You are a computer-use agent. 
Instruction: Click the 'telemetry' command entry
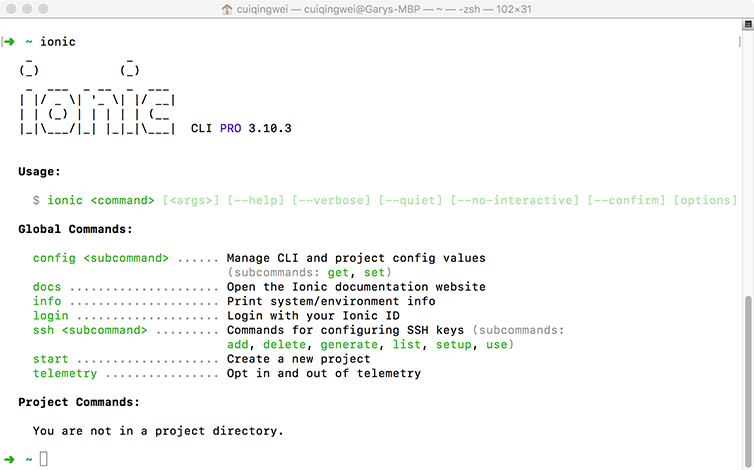65,374
